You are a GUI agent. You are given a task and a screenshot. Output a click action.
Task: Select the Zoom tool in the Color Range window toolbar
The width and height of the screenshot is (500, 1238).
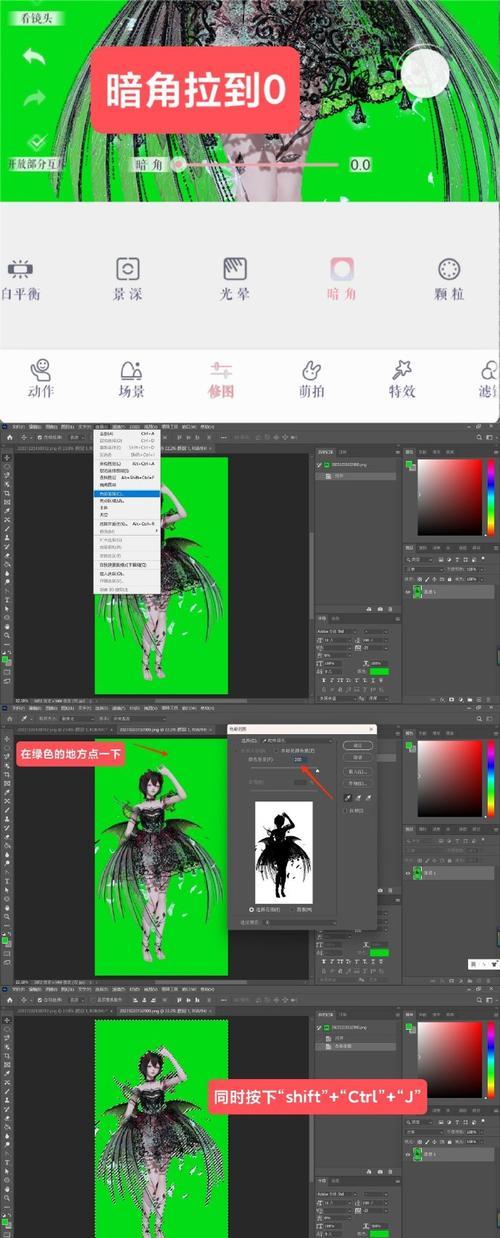pyautogui.click(x=7, y=916)
